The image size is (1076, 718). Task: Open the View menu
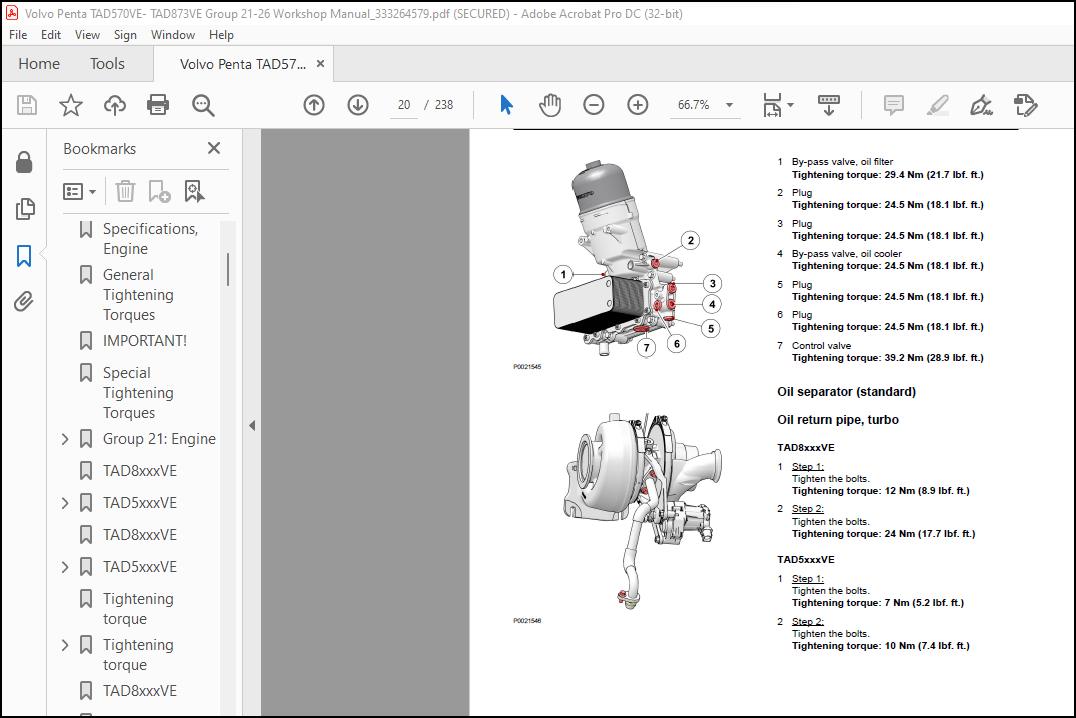pyautogui.click(x=87, y=35)
